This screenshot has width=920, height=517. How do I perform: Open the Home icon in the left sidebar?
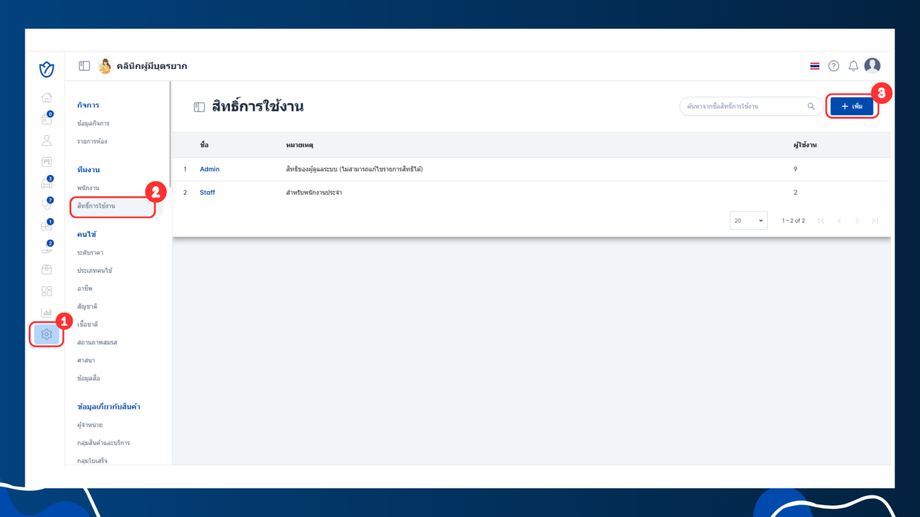click(x=46, y=97)
